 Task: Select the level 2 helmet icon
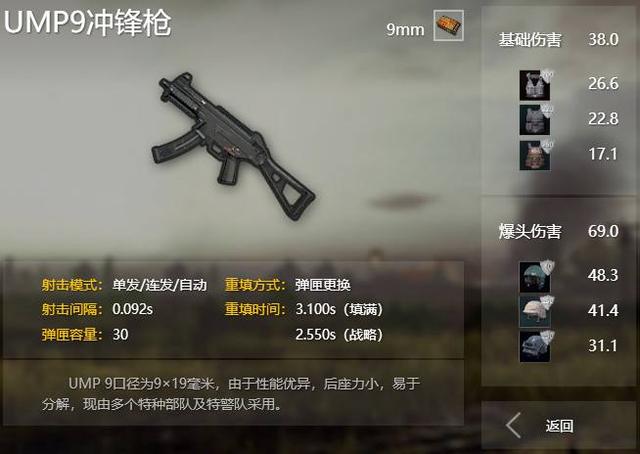[x=535, y=312]
